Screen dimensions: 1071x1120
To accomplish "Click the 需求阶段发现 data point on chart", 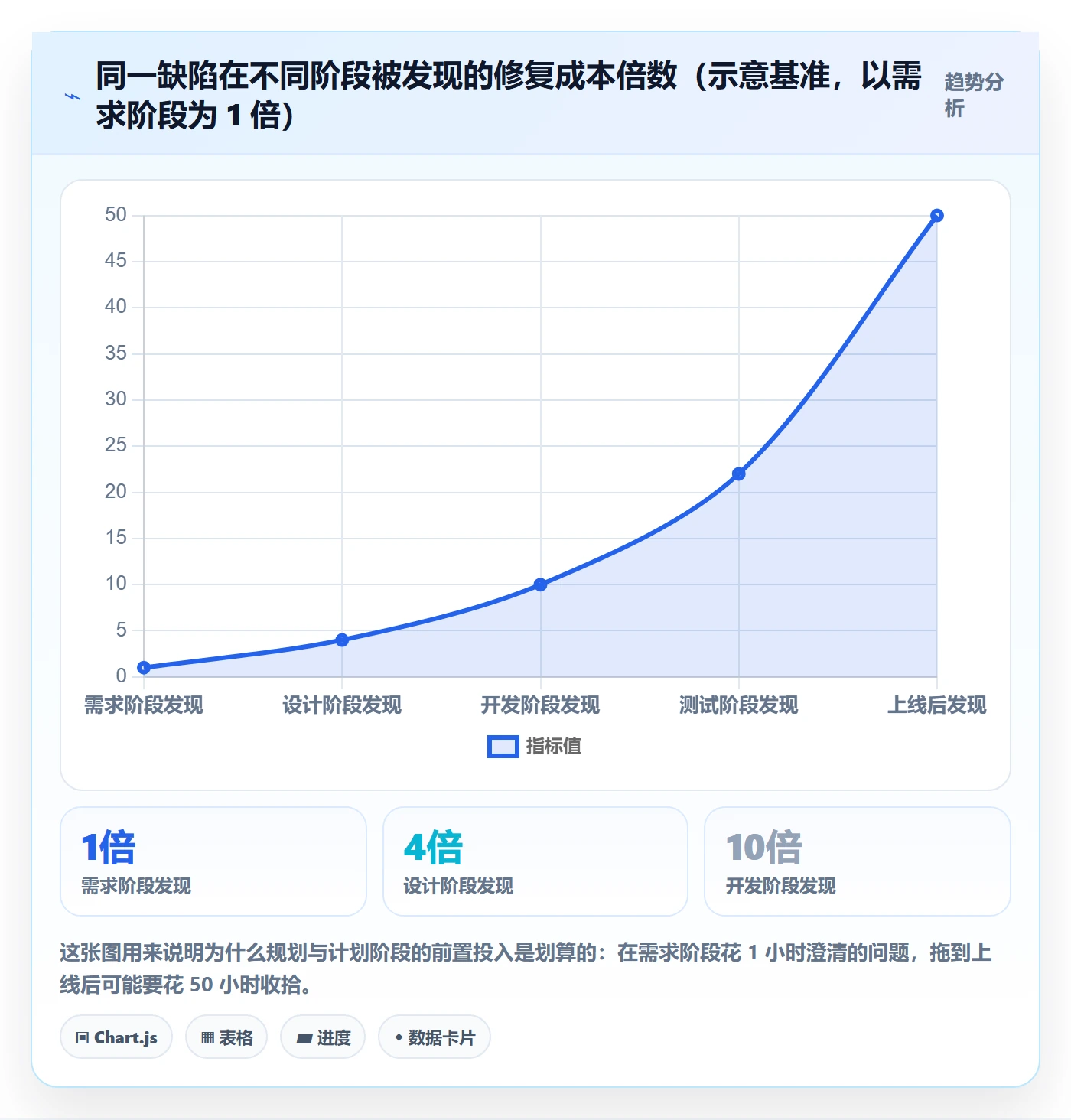I will [144, 668].
